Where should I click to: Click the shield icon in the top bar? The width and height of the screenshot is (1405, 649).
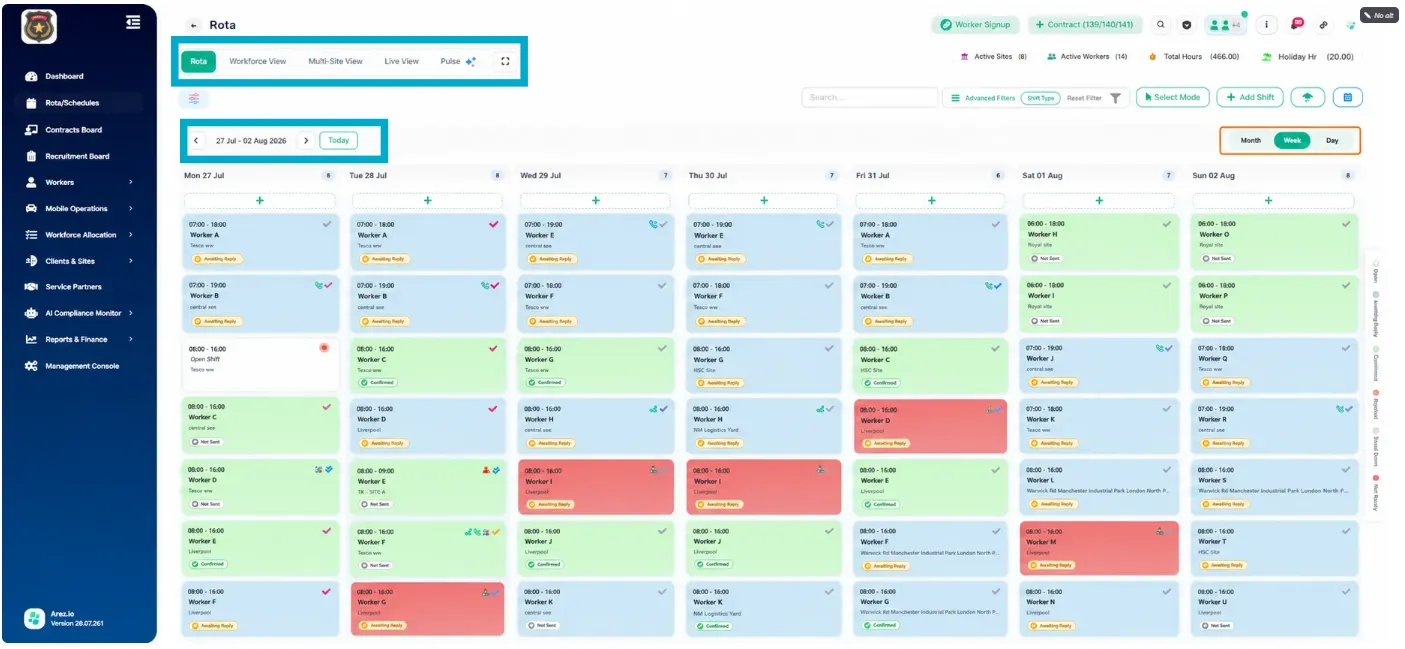click(1187, 25)
